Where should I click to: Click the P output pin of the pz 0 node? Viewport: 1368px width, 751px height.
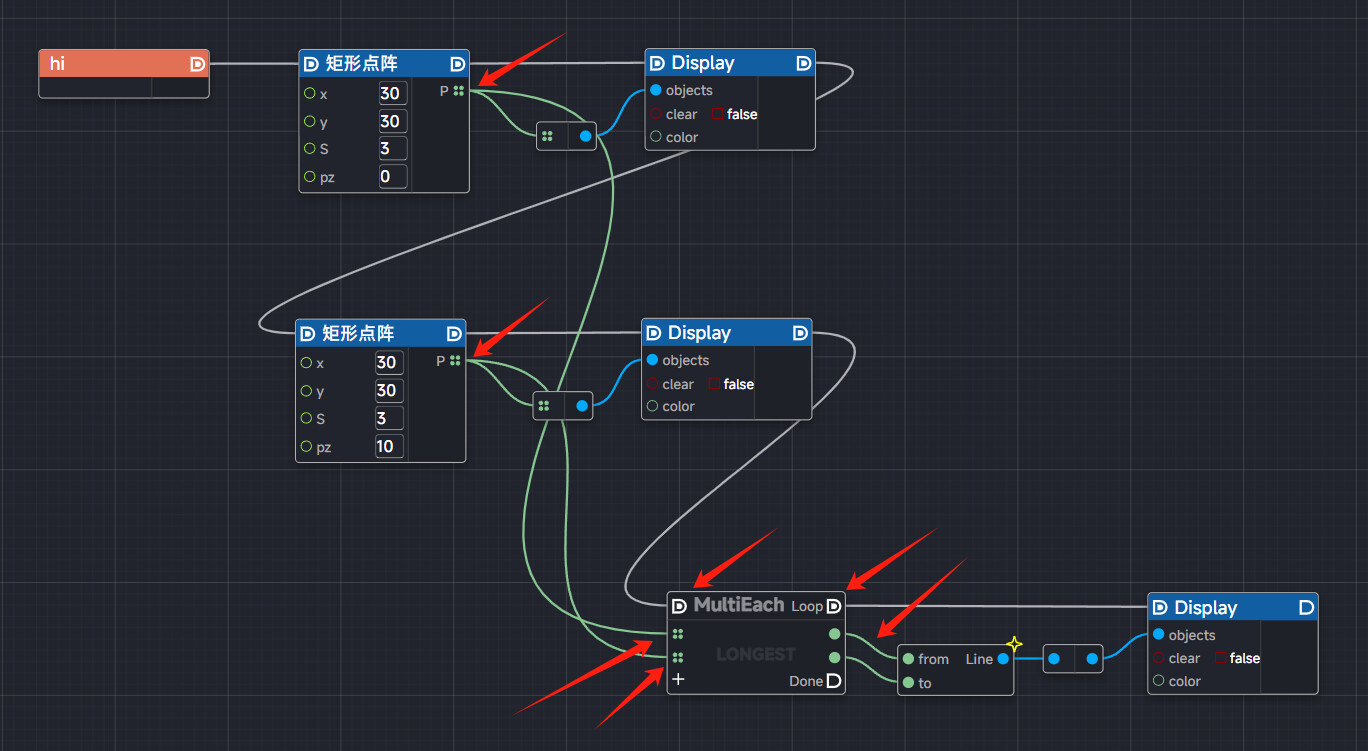[x=458, y=91]
